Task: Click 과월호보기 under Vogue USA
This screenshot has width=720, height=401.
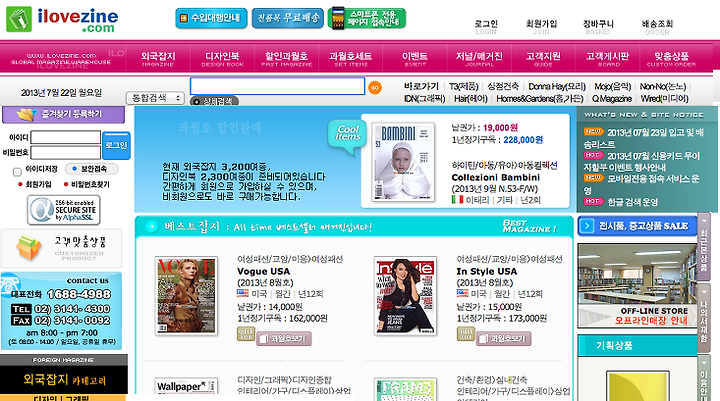Action: coord(284,339)
